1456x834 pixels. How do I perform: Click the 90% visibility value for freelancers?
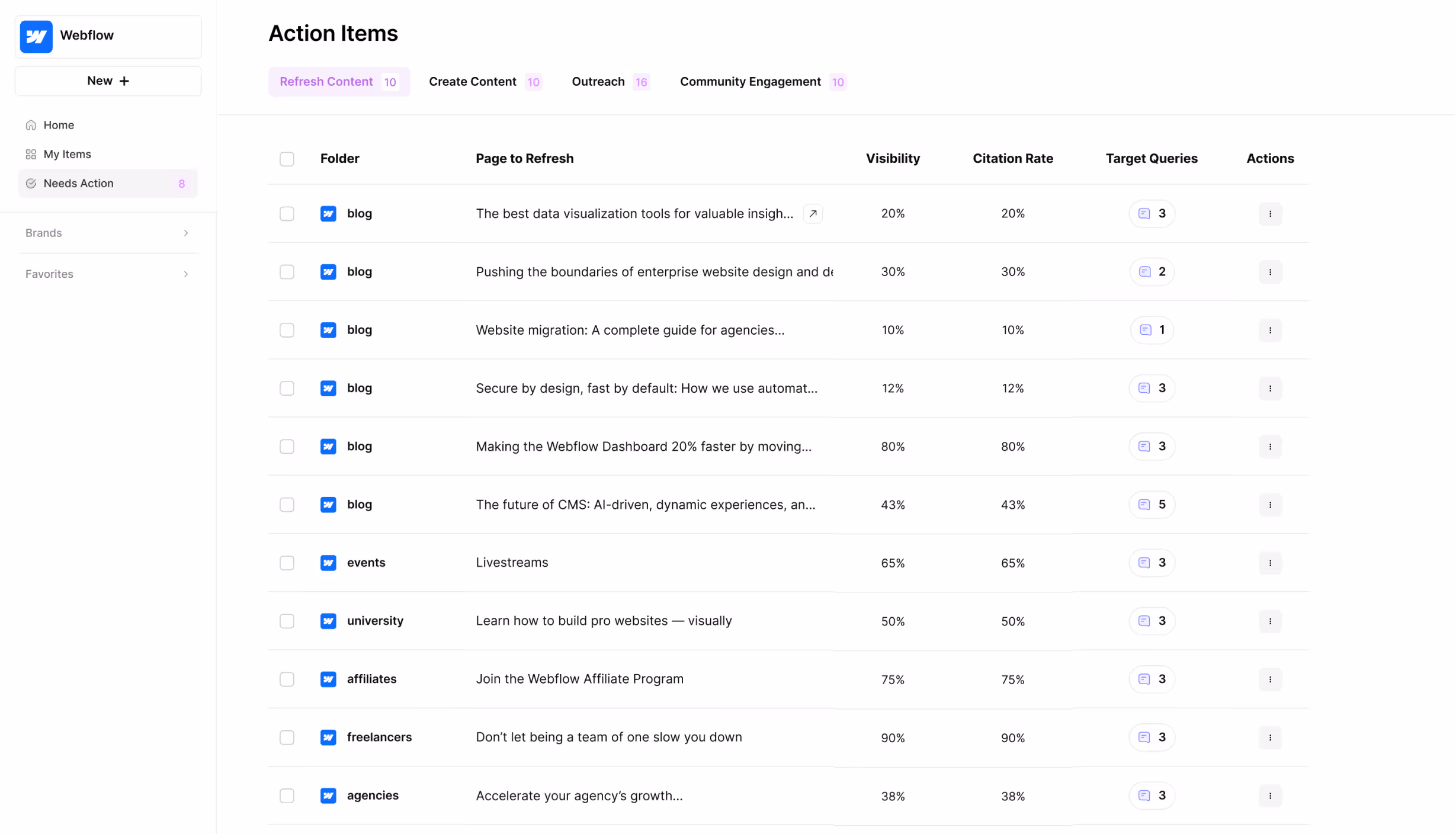[x=893, y=738]
